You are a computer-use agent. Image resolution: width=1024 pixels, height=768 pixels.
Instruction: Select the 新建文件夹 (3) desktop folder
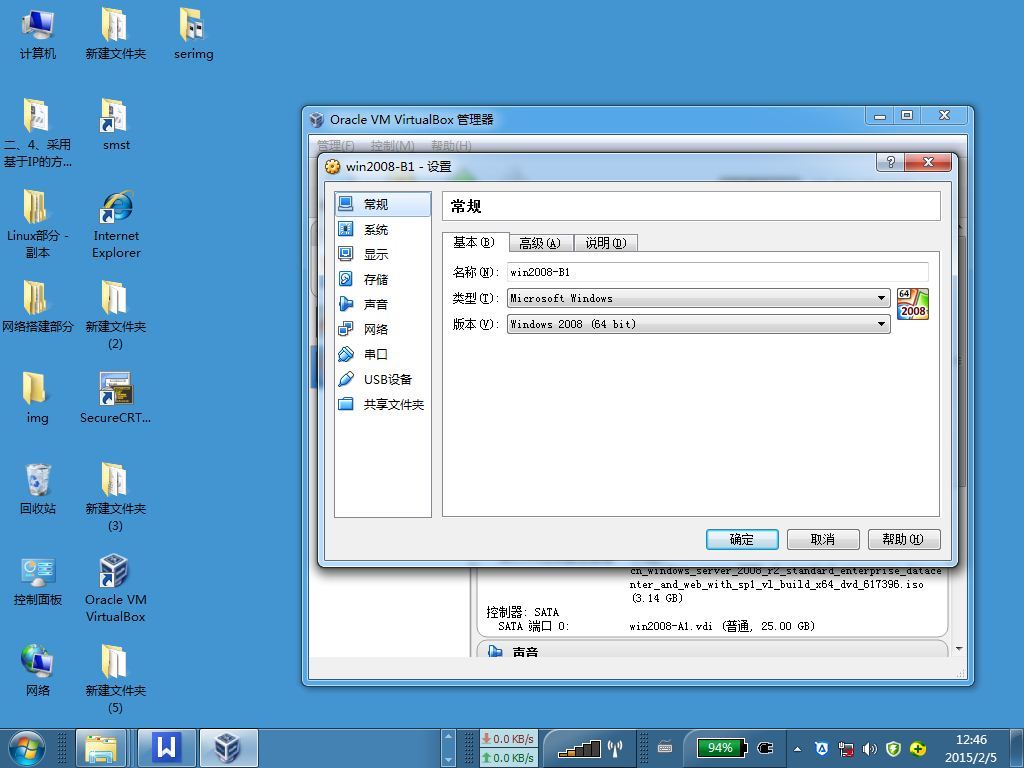tap(116, 498)
